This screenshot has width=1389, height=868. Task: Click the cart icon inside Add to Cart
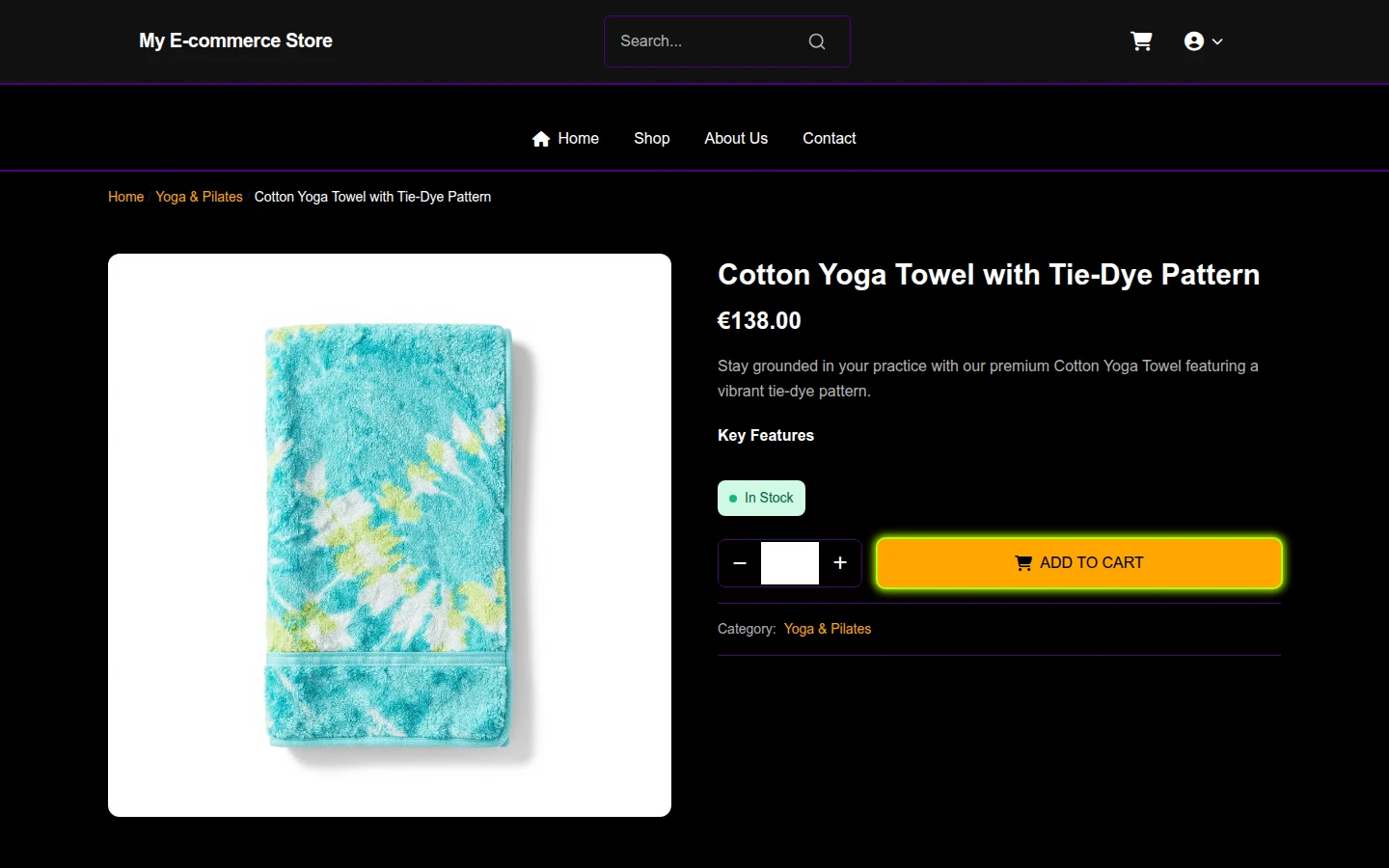(x=1023, y=563)
